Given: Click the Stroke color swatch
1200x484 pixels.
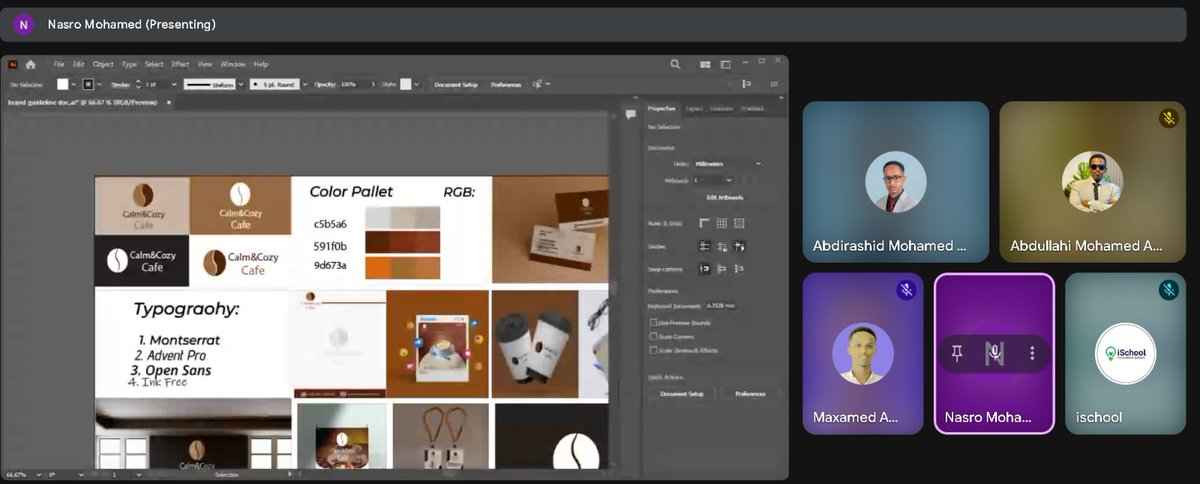Looking at the screenshot, I should pos(88,85).
